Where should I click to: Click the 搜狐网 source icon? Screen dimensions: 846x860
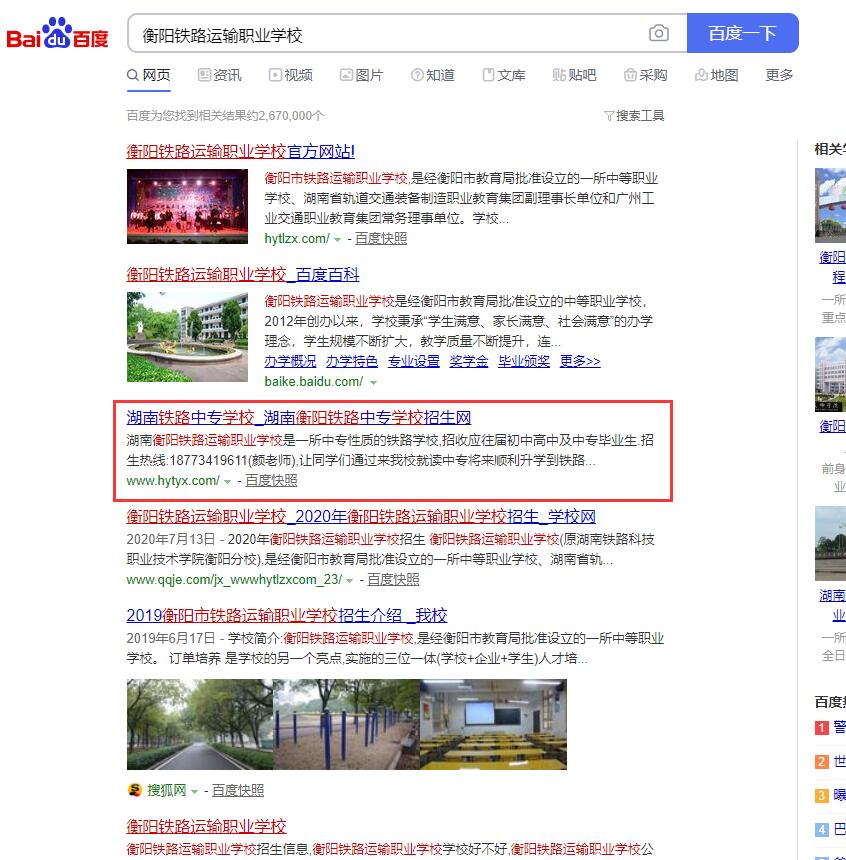tap(134, 790)
